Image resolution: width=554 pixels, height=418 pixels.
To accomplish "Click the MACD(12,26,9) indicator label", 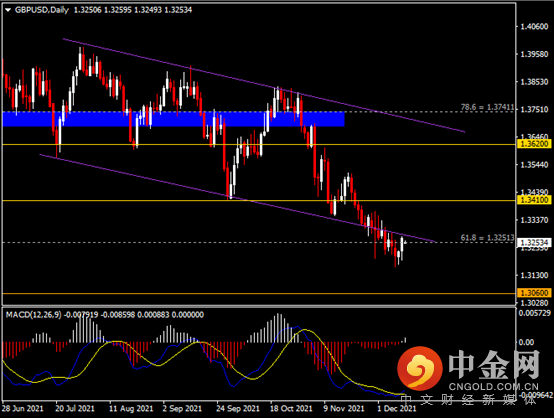I will (34, 314).
